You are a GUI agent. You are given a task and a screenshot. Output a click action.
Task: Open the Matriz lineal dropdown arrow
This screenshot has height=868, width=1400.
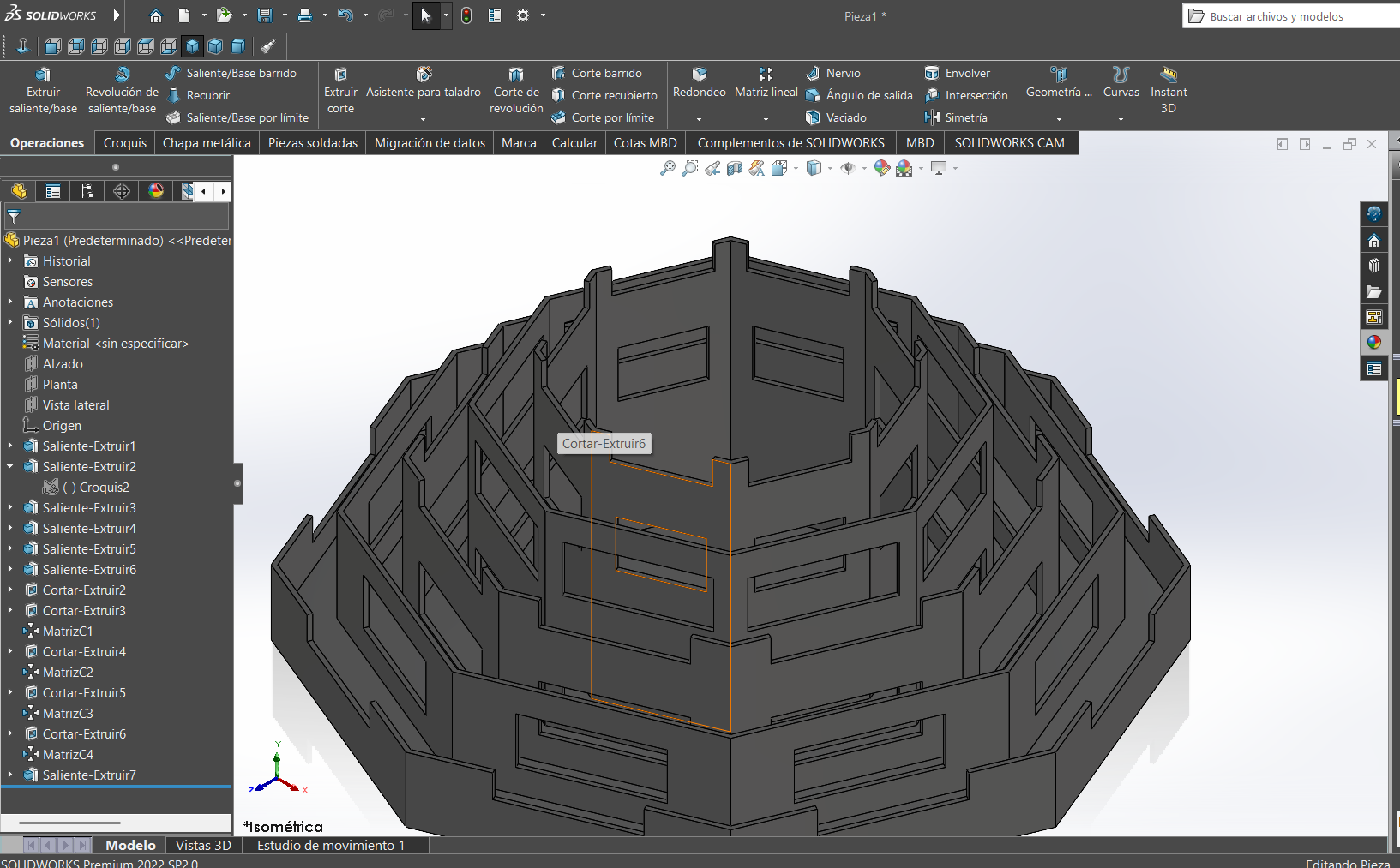click(766, 119)
